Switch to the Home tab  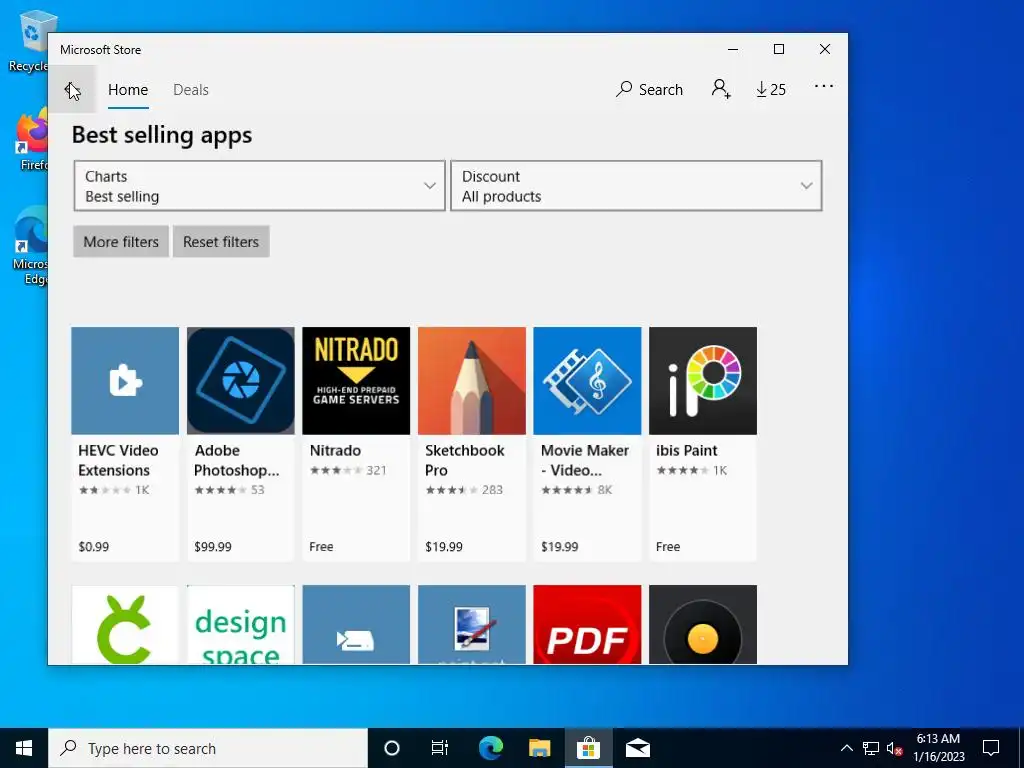point(128,89)
